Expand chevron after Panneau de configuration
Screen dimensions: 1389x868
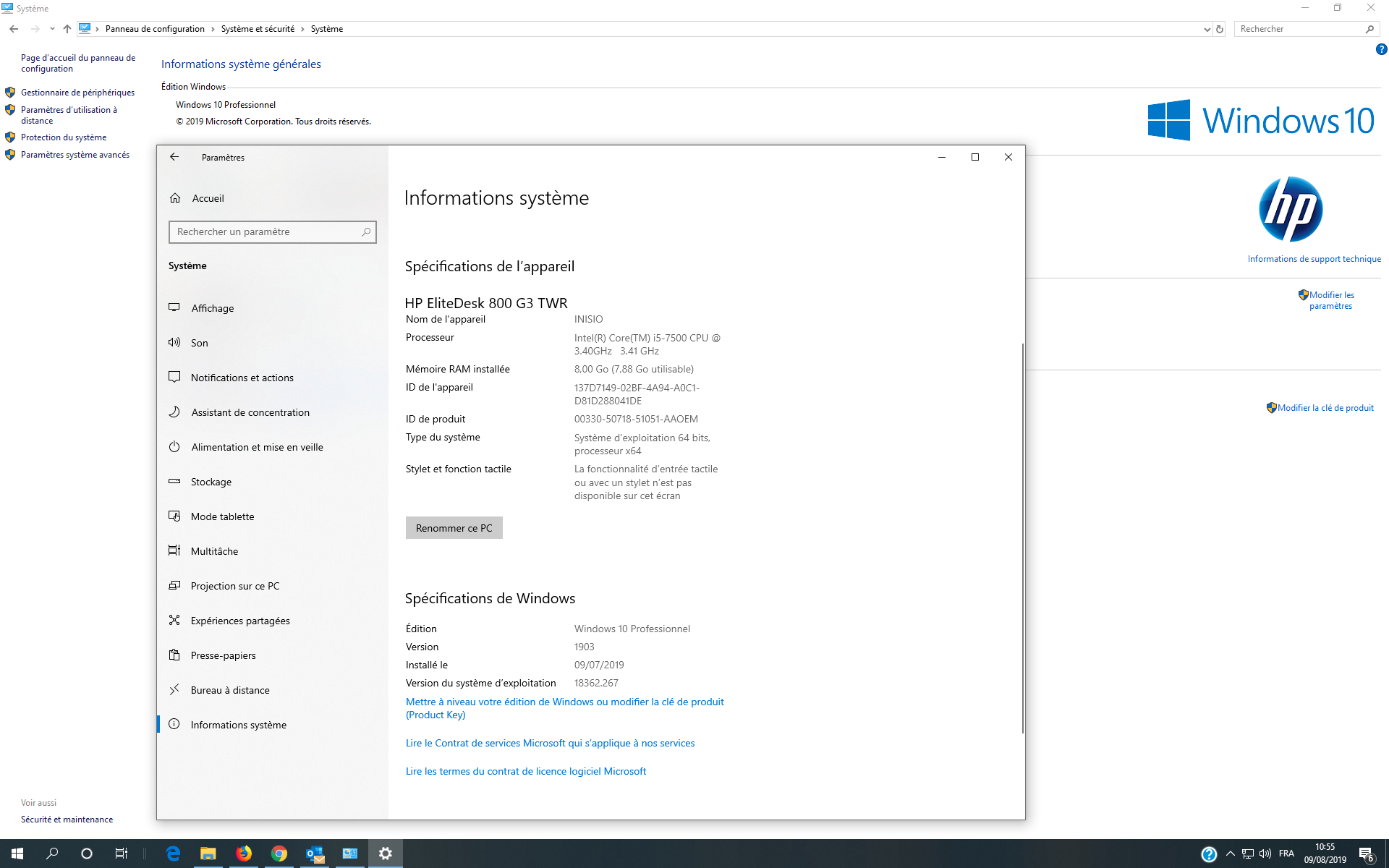click(213, 29)
